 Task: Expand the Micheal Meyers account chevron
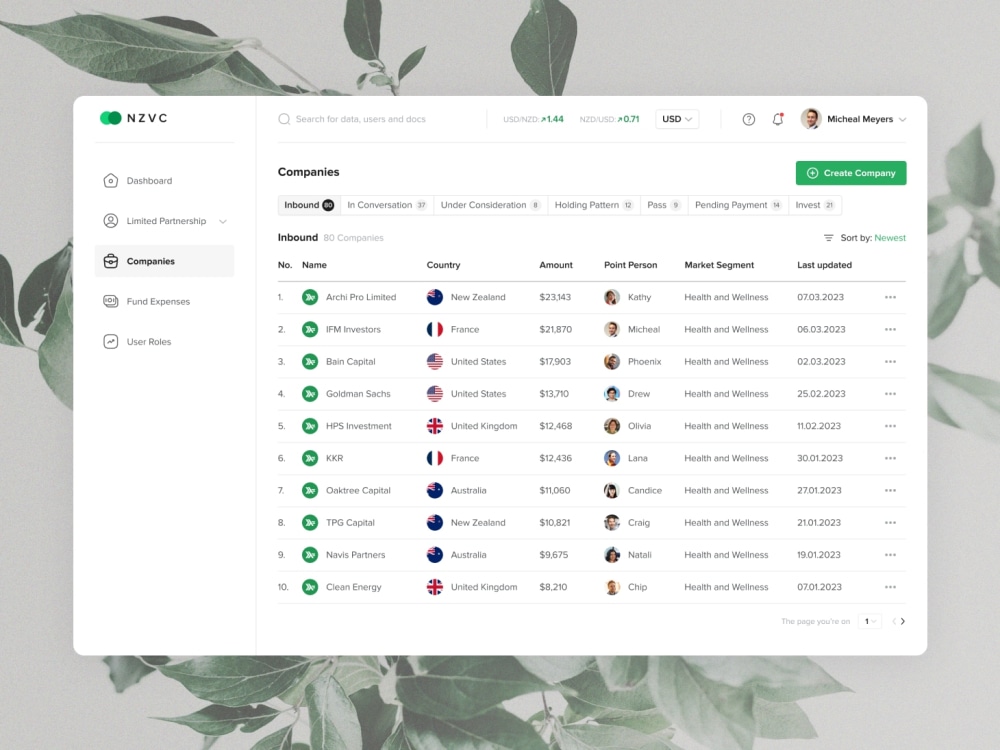point(902,119)
